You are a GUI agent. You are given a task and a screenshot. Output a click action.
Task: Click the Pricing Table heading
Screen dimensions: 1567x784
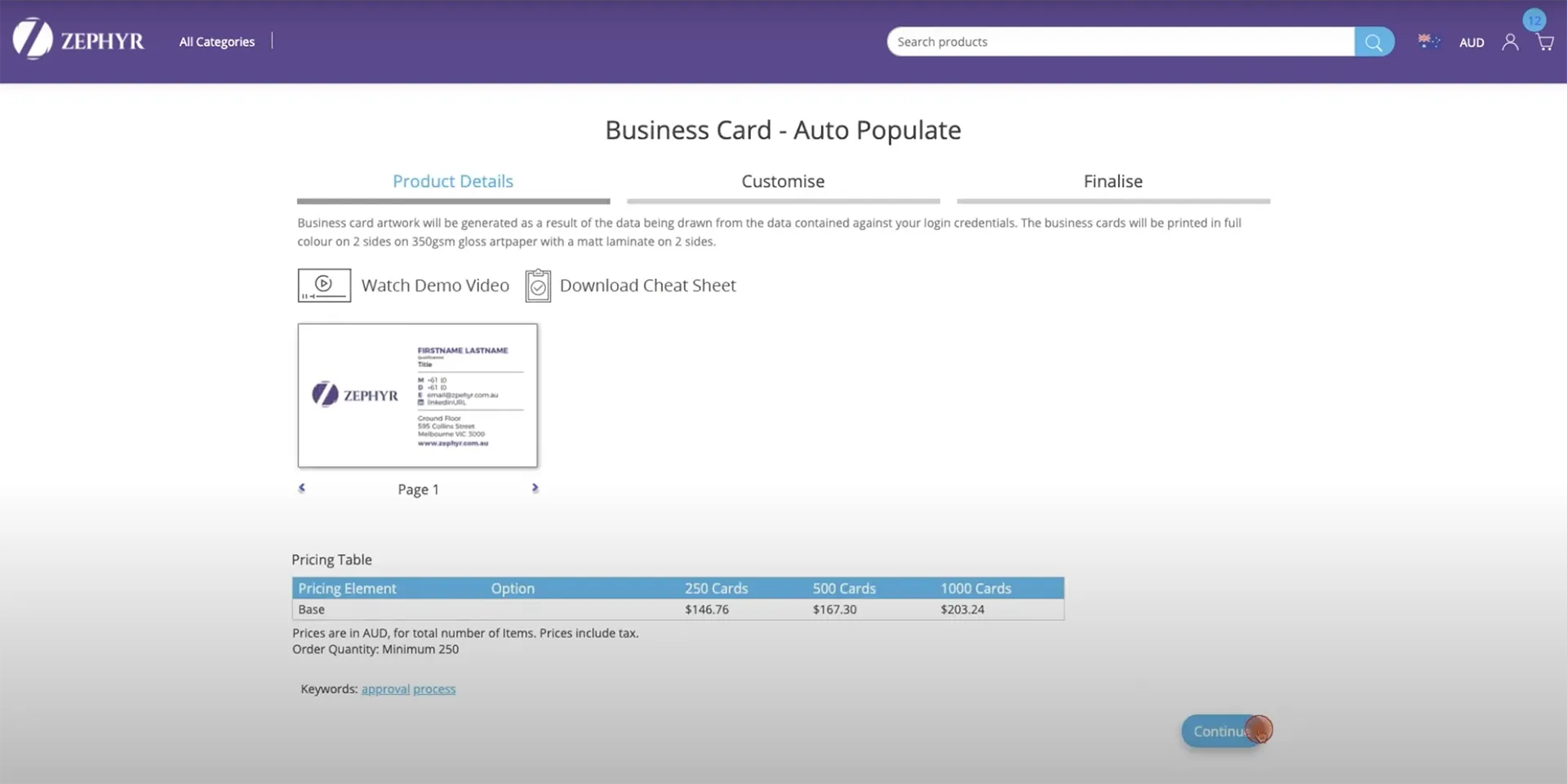pyautogui.click(x=331, y=560)
